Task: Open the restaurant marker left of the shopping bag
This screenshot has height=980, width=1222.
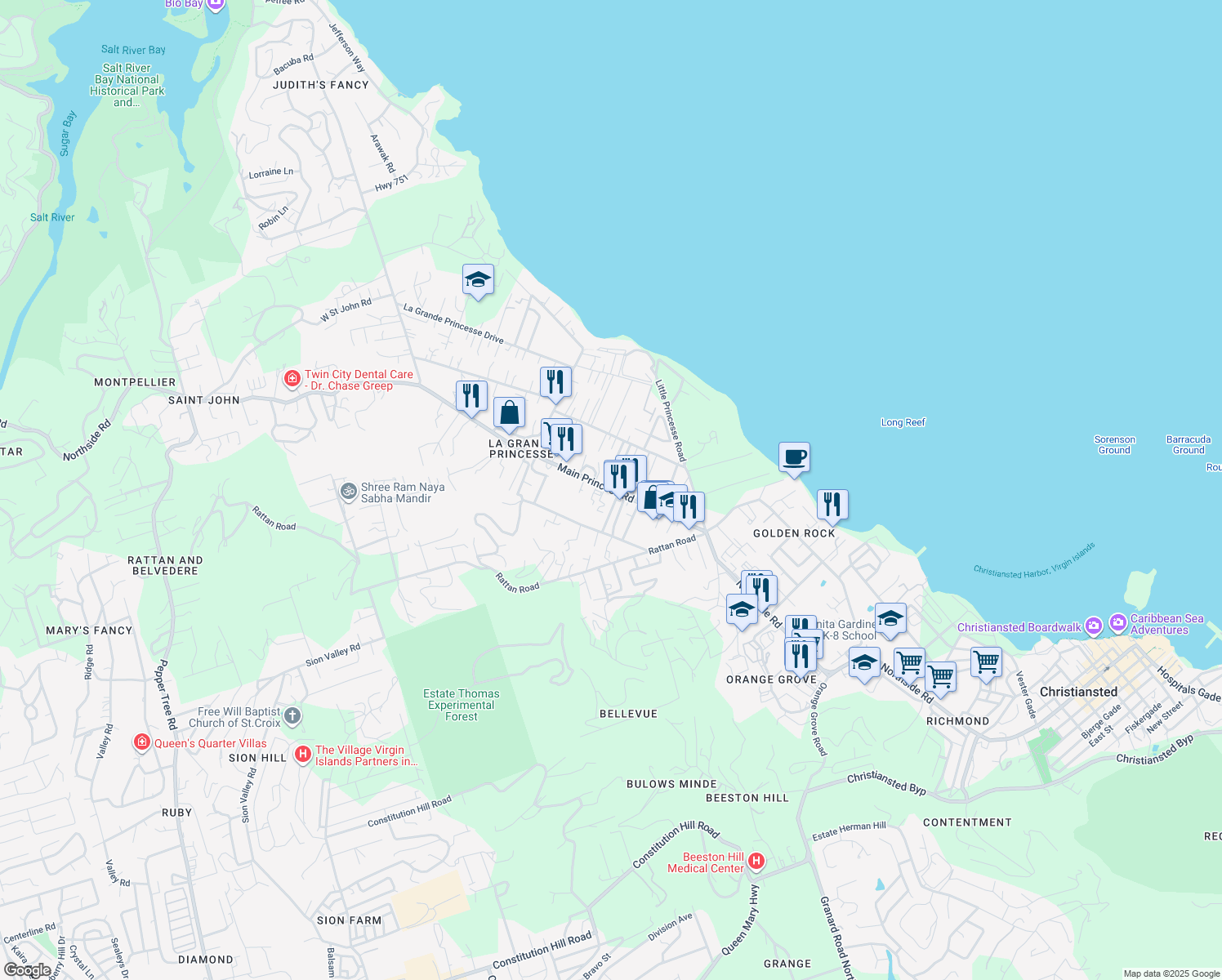Action: pos(471,397)
